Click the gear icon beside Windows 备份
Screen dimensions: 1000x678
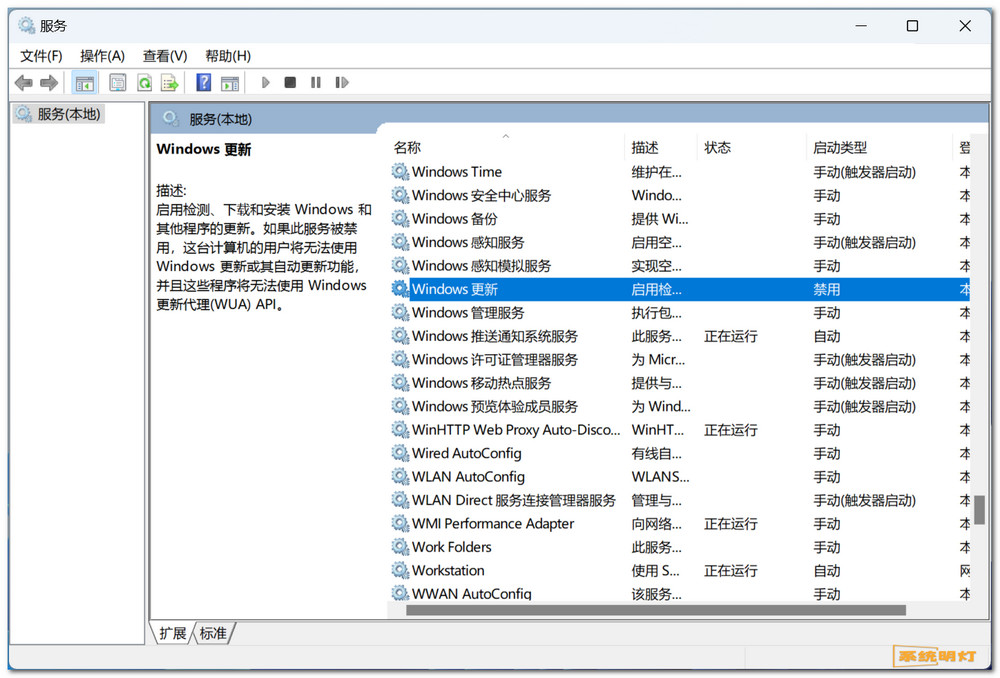pos(400,219)
